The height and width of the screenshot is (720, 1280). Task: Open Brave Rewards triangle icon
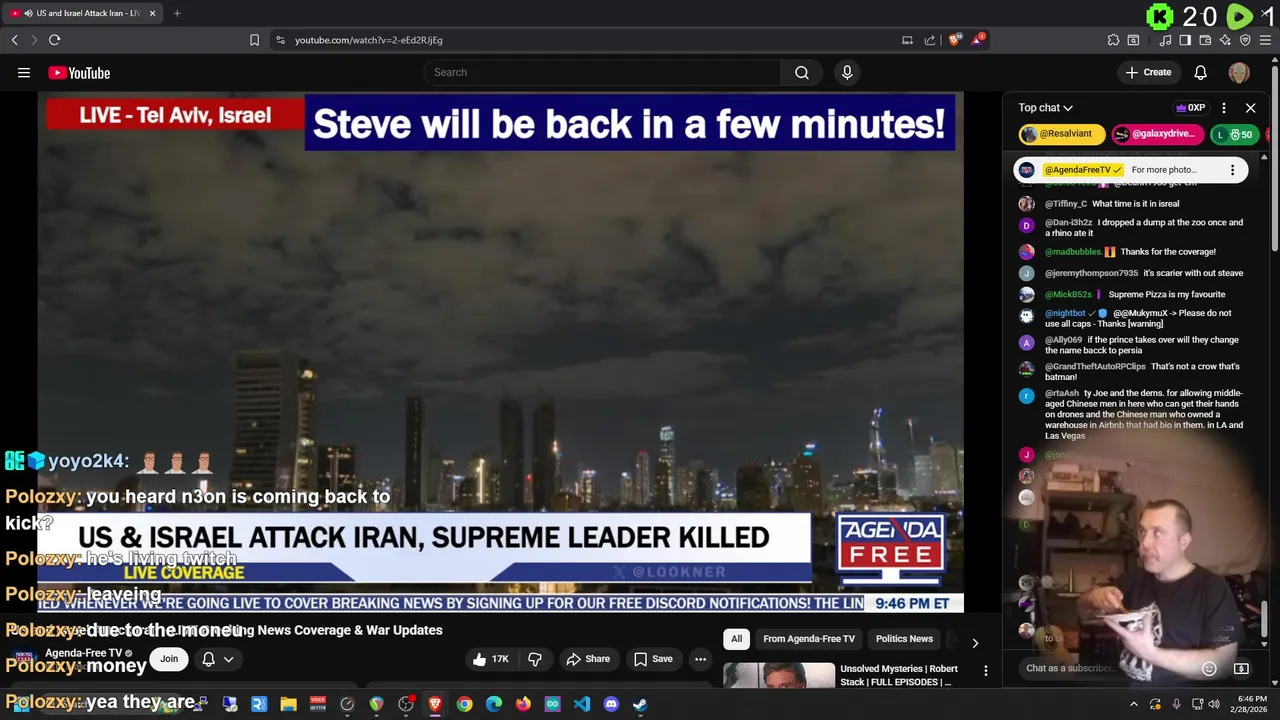coord(979,40)
